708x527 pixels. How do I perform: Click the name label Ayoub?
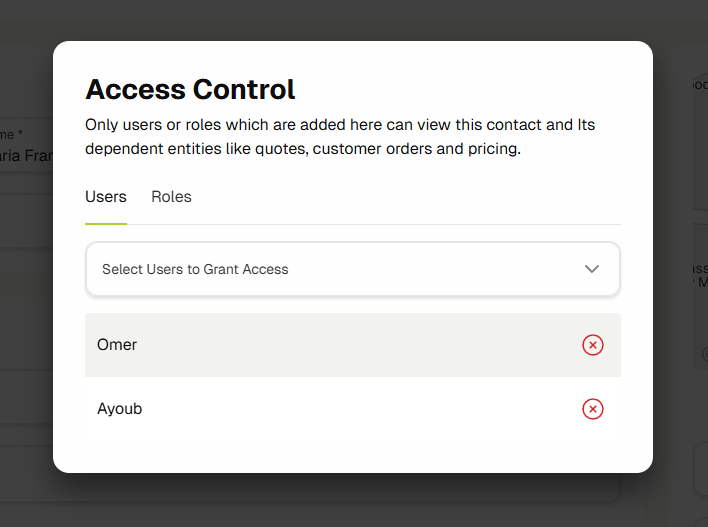click(x=120, y=409)
